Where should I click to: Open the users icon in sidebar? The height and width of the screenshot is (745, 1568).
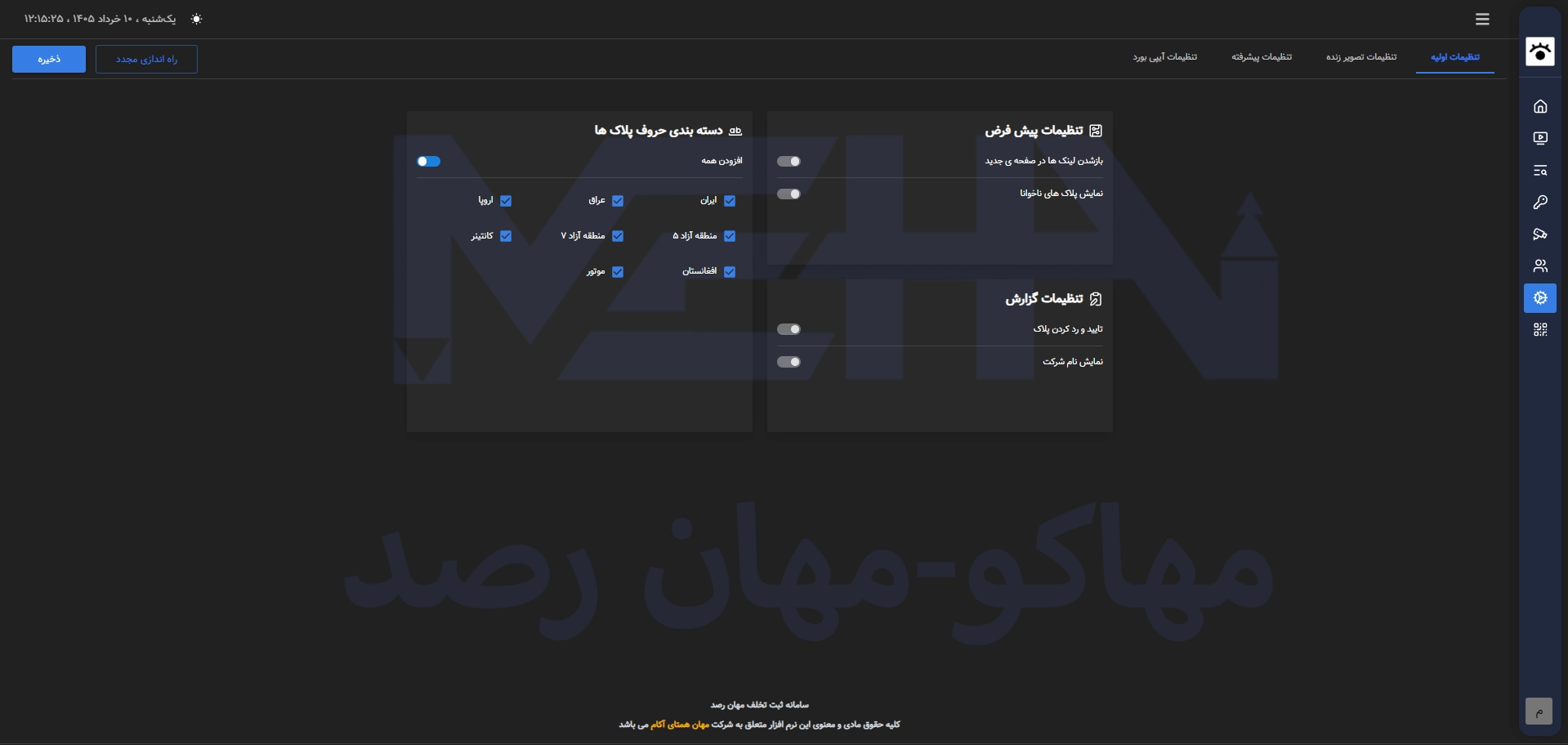1540,265
